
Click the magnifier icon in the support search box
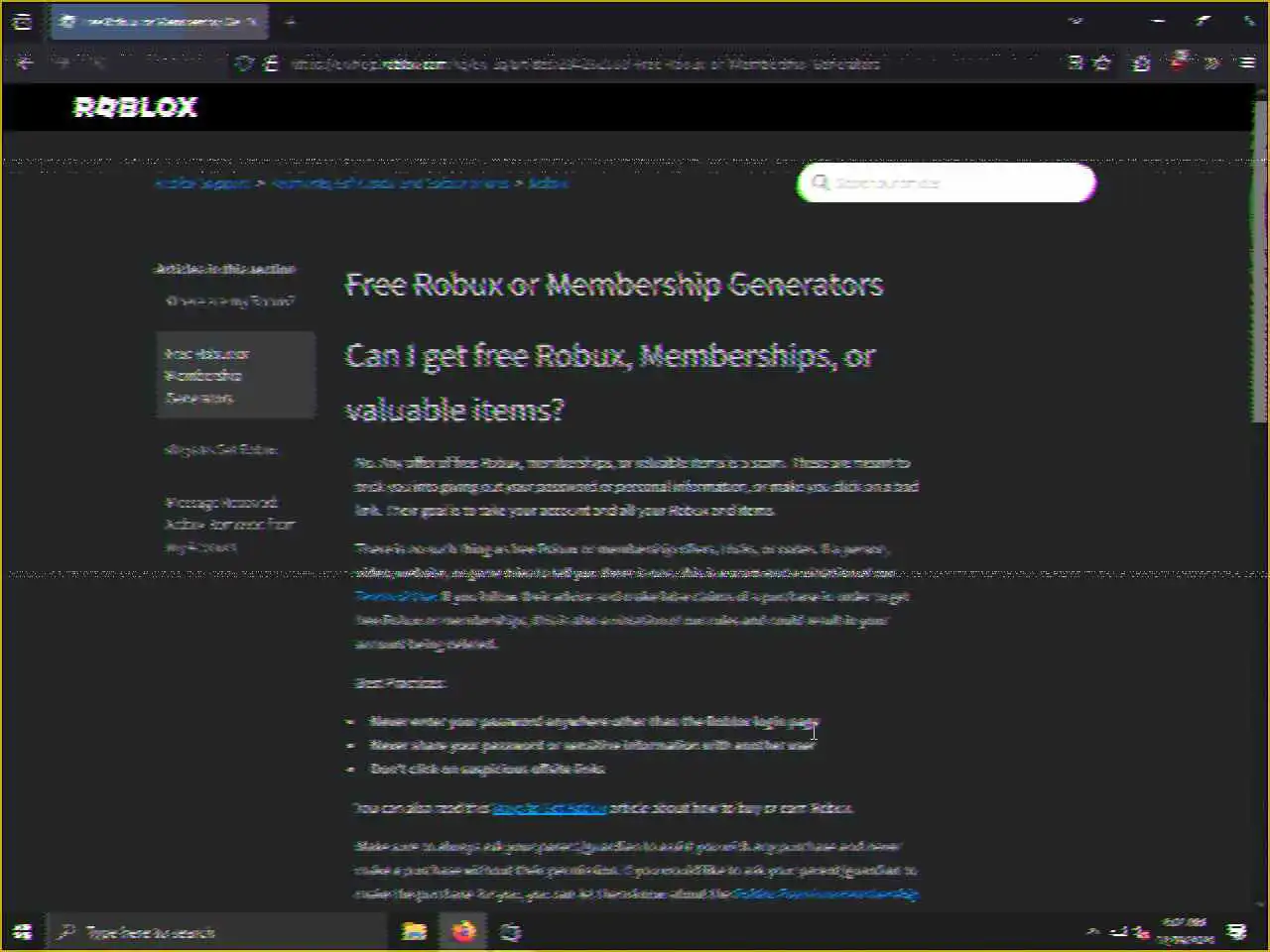pos(820,182)
